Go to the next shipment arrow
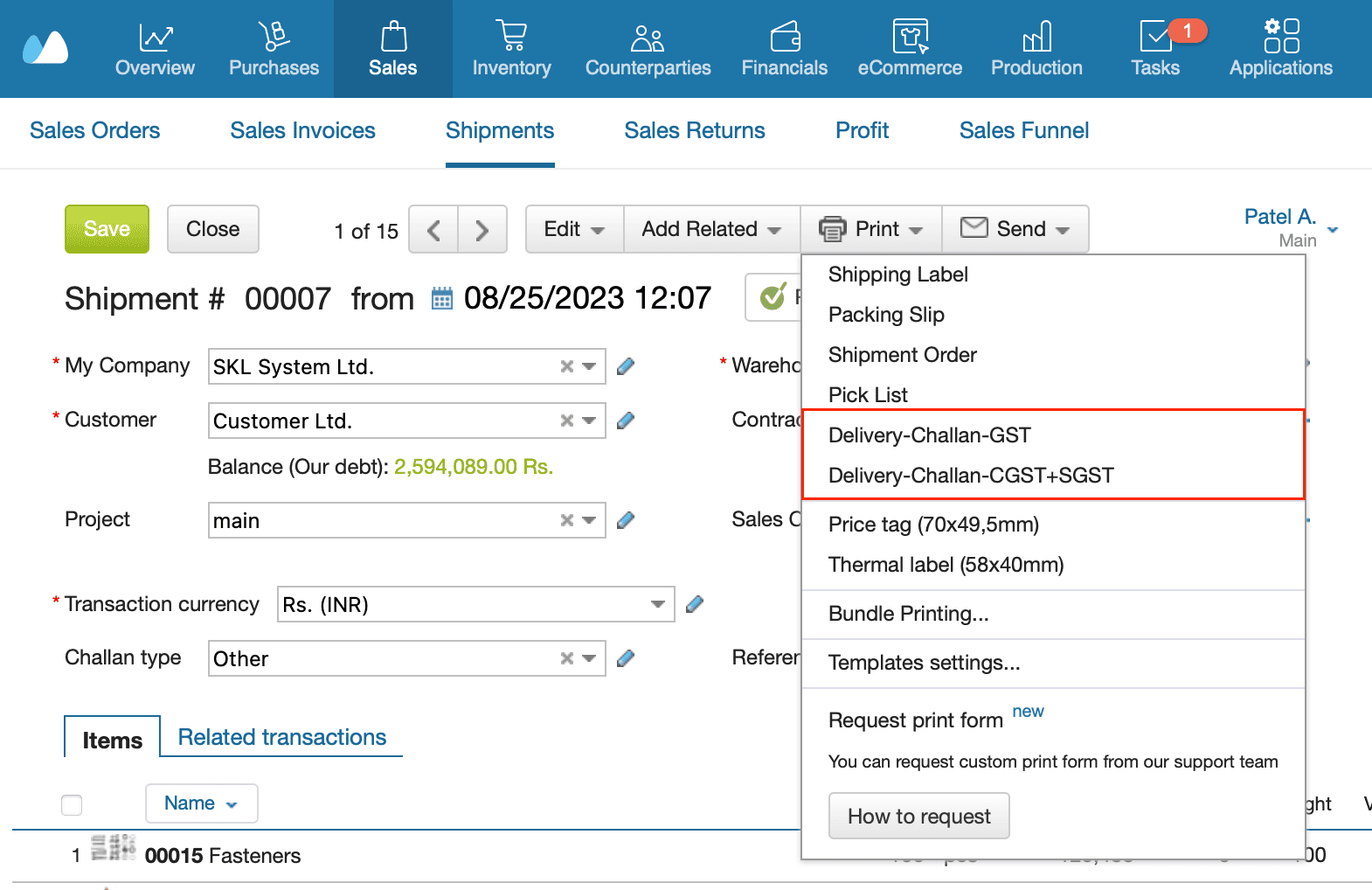 (x=482, y=230)
